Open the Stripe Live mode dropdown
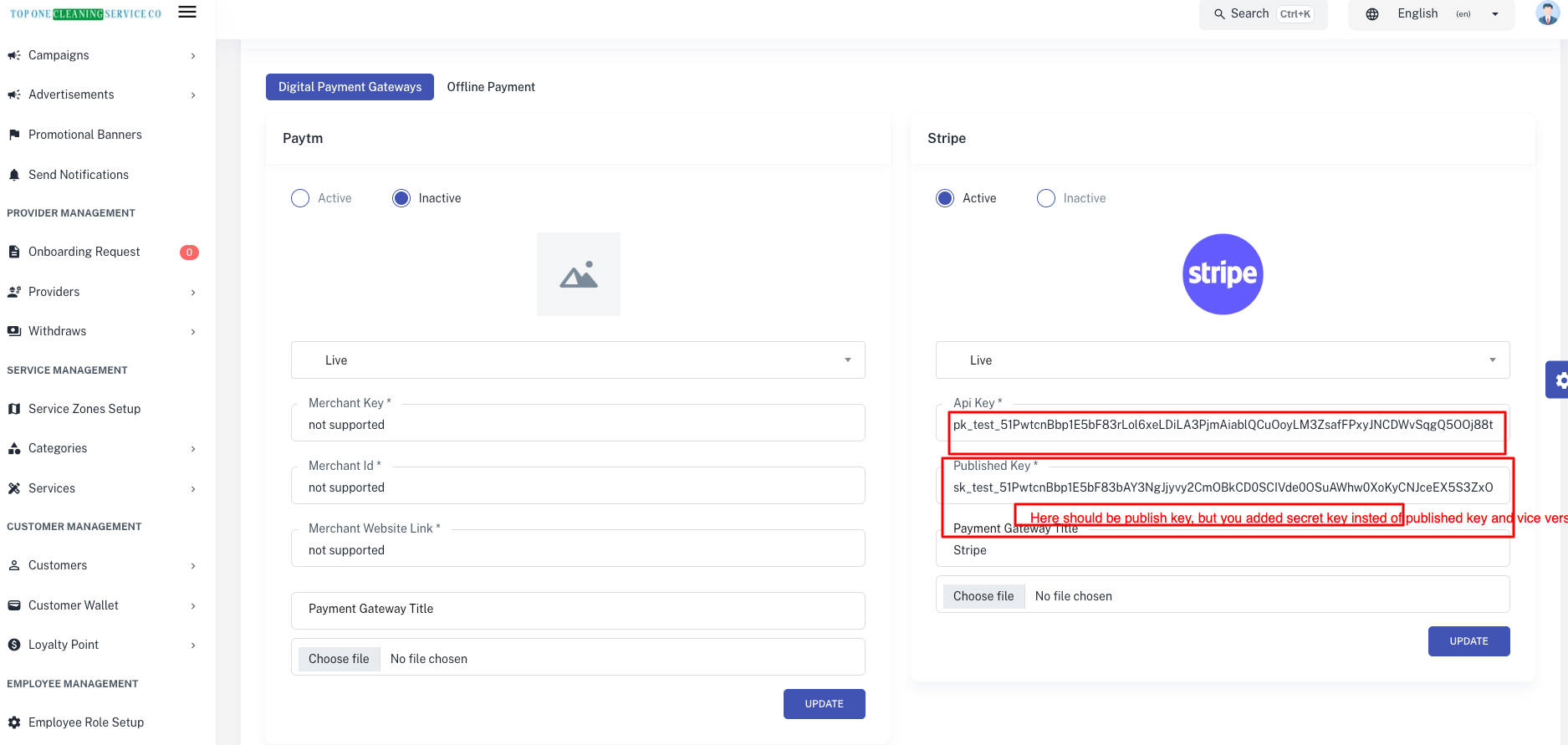The image size is (1568, 745). [1223, 360]
